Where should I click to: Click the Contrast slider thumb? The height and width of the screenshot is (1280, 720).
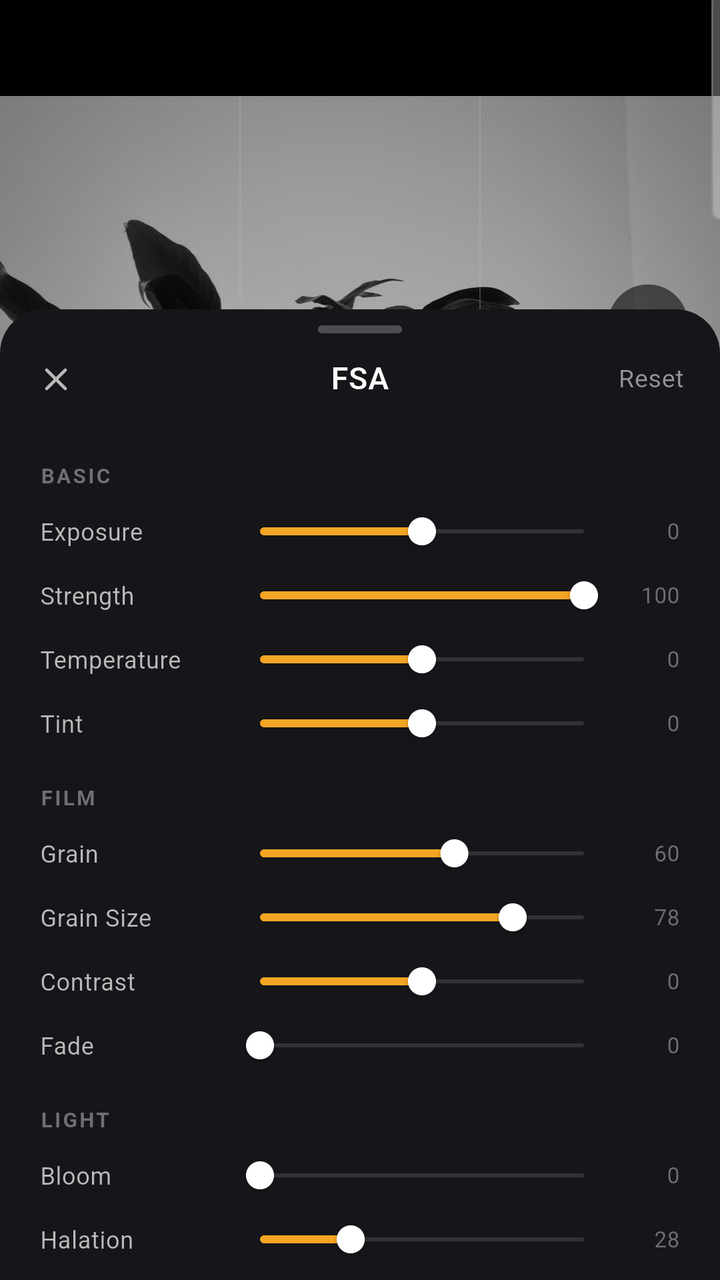[422, 982]
